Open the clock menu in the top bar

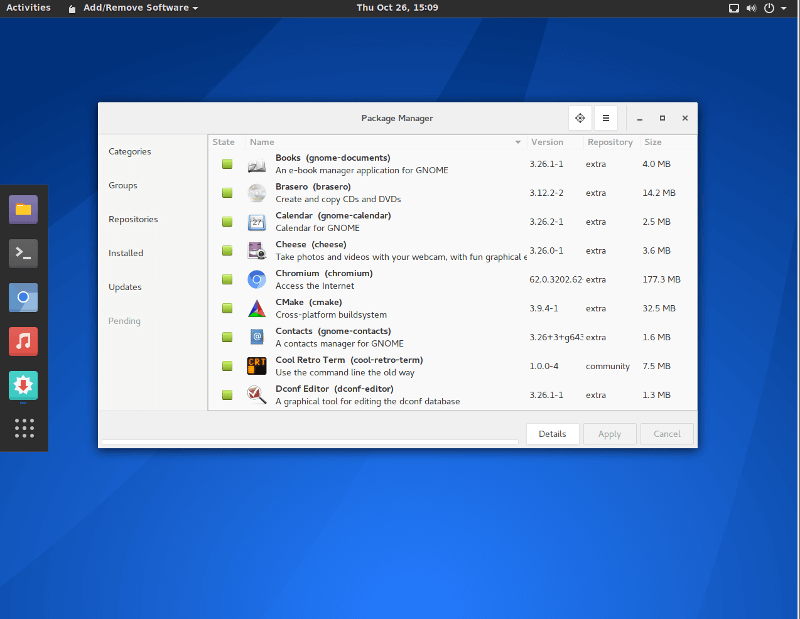point(397,8)
